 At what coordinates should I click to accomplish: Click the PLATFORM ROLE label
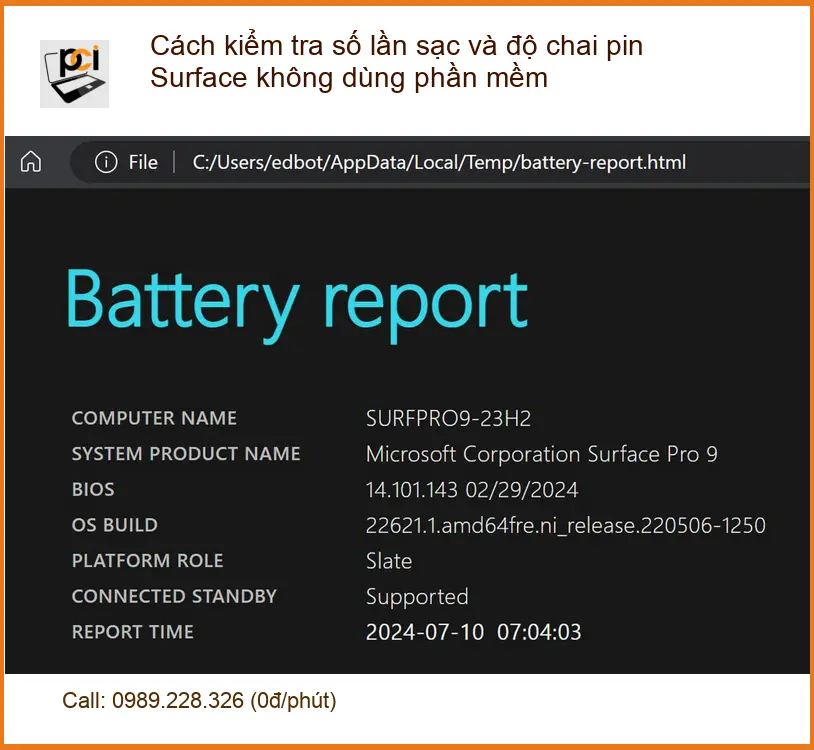point(147,561)
